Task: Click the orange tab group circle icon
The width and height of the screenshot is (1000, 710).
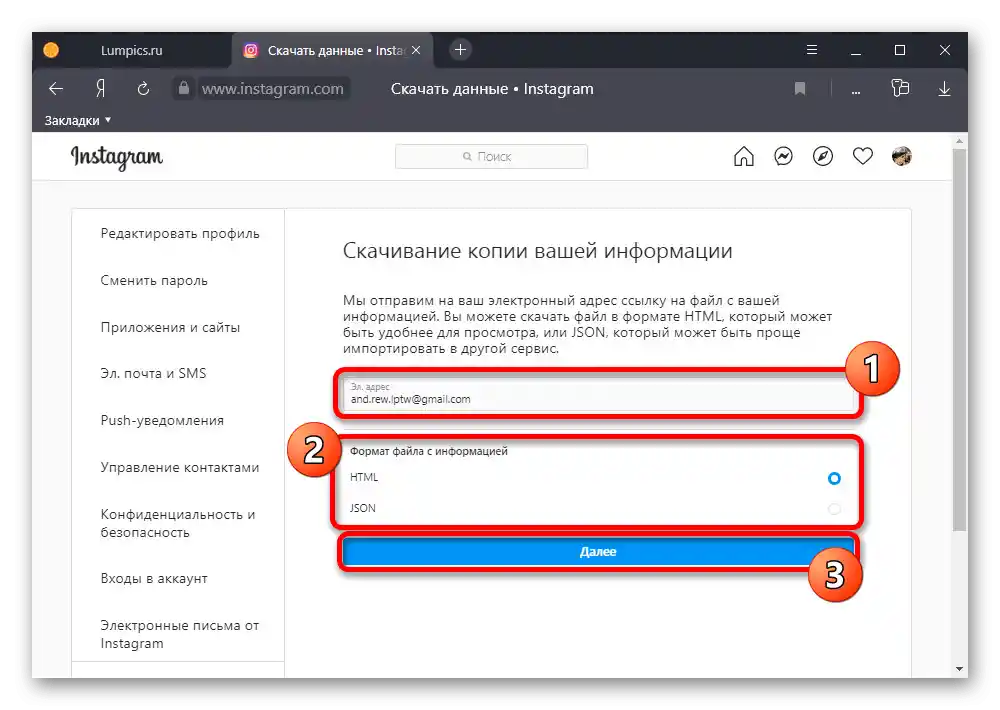Action: coord(51,50)
